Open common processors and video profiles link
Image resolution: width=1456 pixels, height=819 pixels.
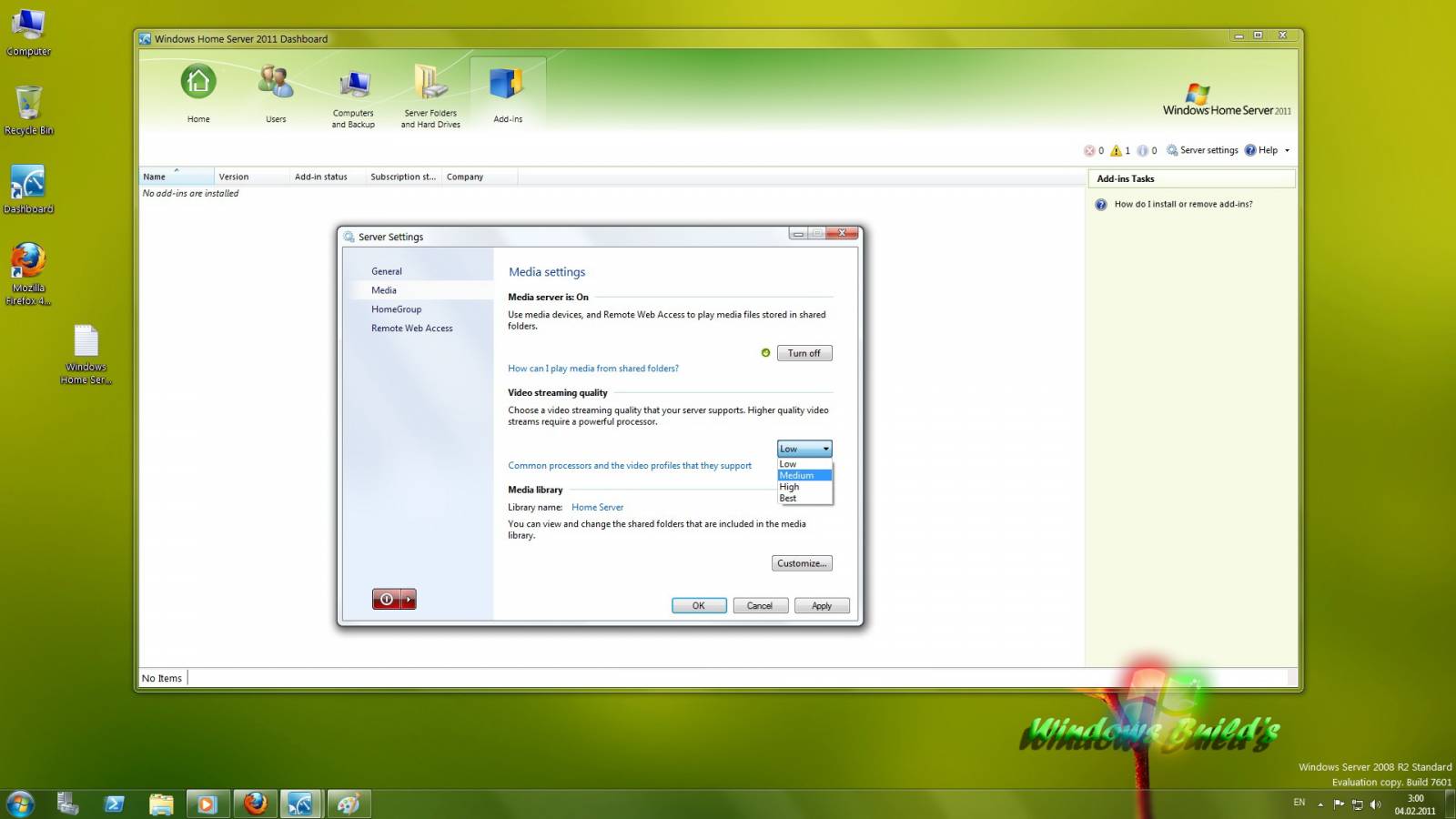630,466
